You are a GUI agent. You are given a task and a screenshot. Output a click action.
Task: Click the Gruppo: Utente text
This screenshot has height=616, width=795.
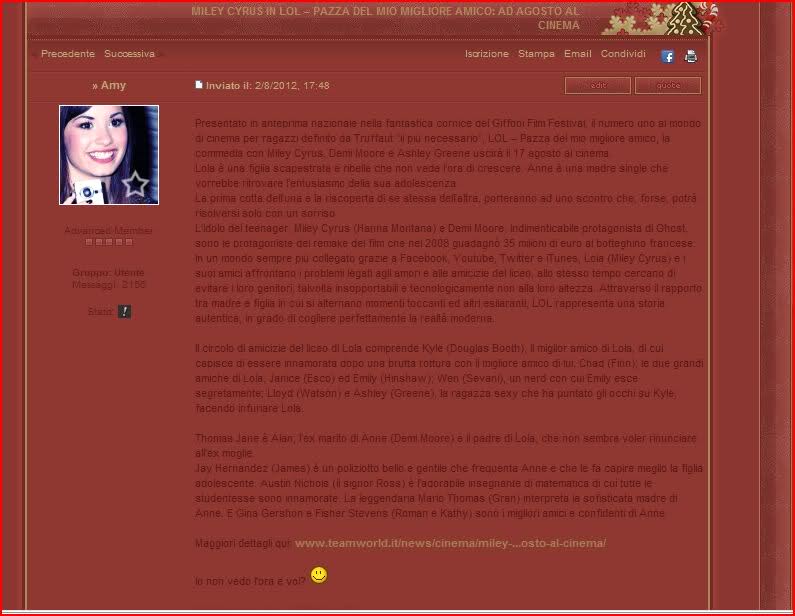click(108, 273)
